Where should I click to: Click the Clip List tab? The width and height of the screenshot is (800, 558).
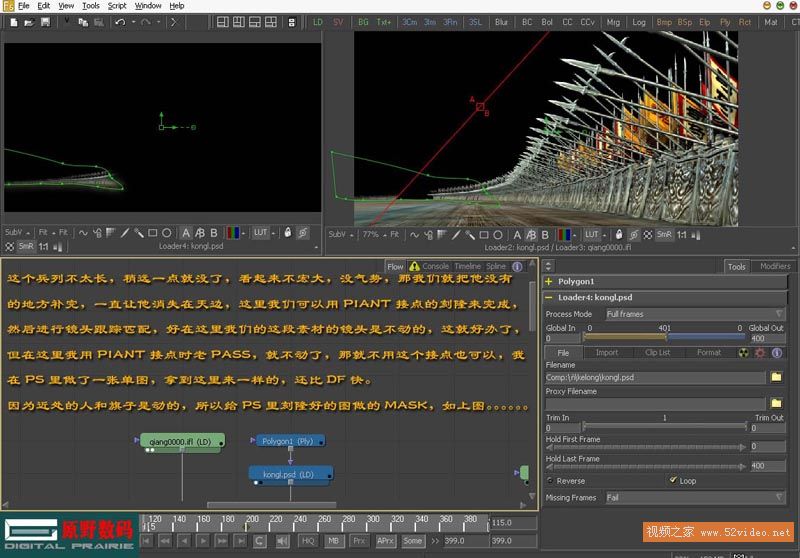pos(657,352)
